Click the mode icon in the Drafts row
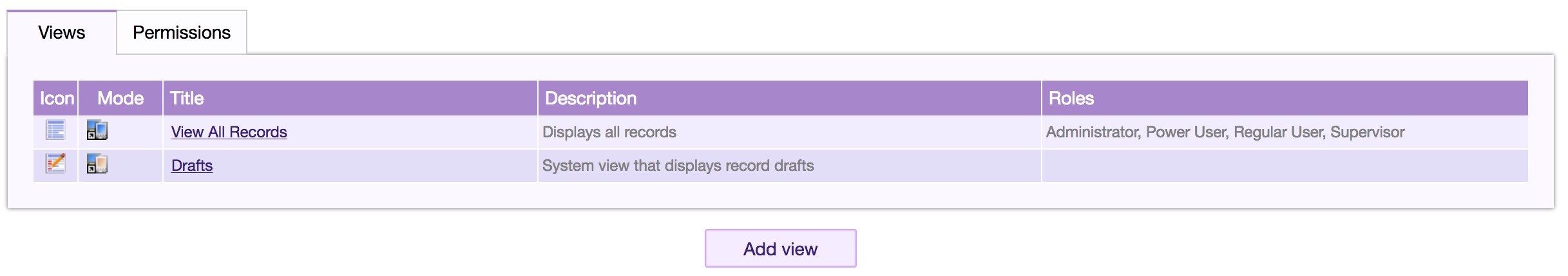This screenshot has height=276, width=1568. [97, 164]
